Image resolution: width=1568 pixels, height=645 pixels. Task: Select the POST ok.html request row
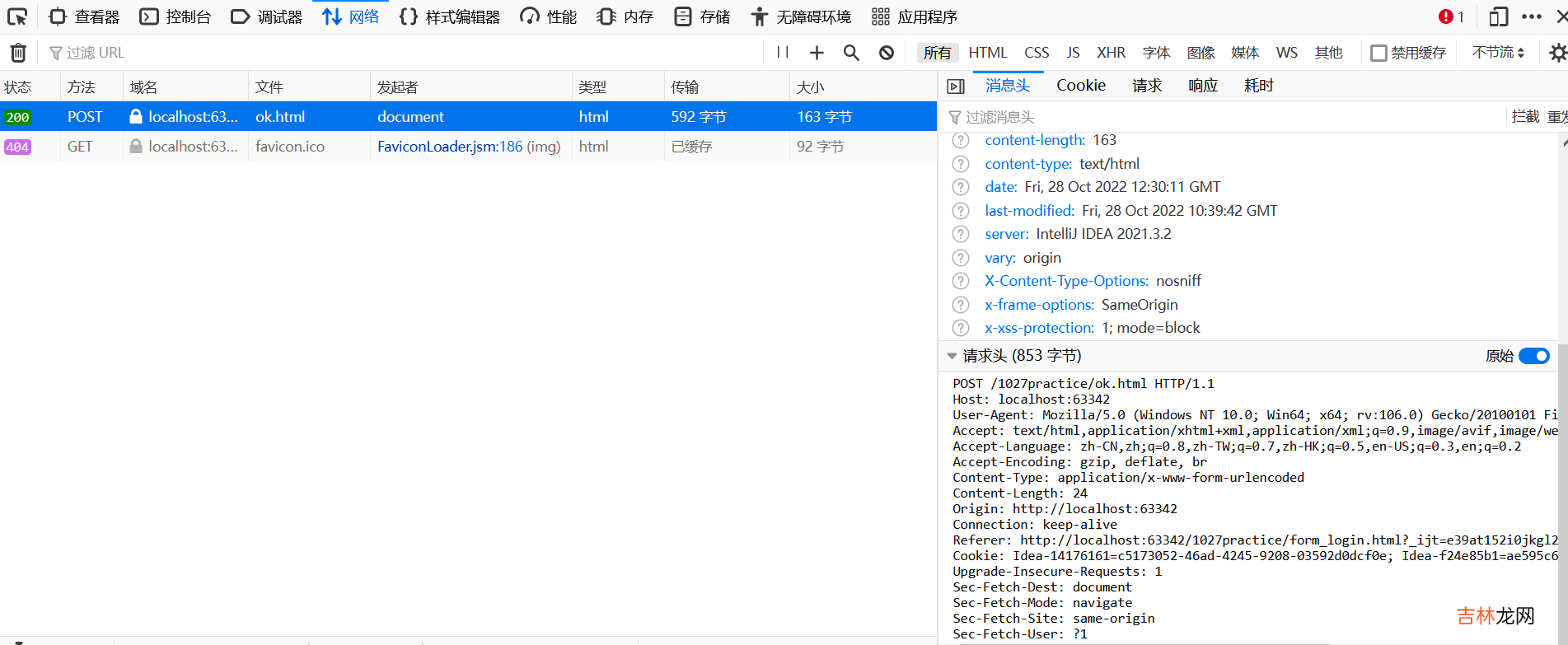click(468, 116)
